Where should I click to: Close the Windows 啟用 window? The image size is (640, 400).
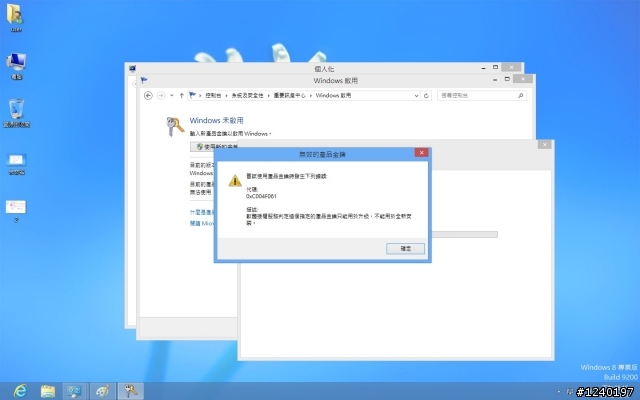point(523,79)
